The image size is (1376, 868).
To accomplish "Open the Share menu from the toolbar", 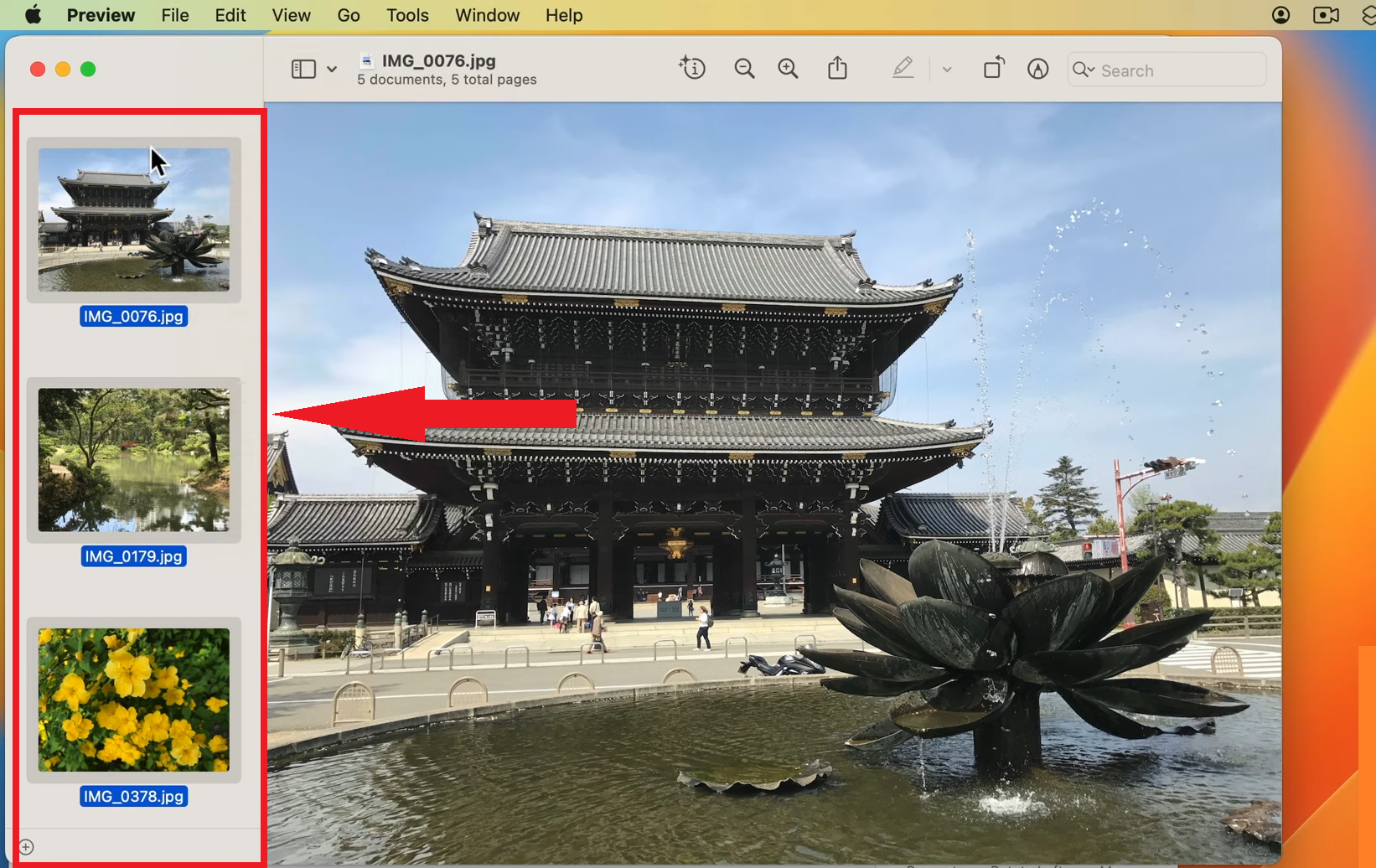I will coord(837,68).
